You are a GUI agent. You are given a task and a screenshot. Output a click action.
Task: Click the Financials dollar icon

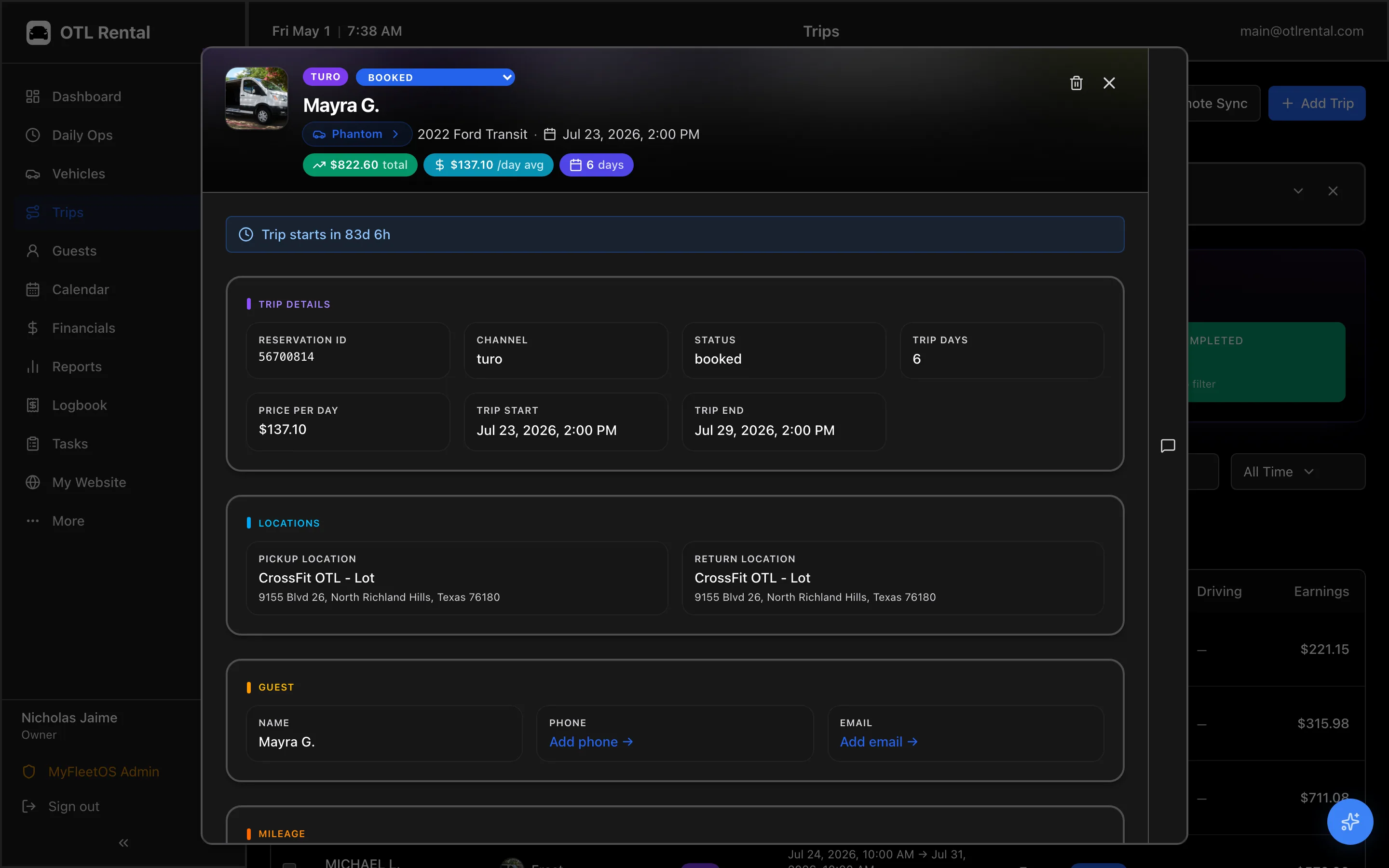(x=33, y=328)
